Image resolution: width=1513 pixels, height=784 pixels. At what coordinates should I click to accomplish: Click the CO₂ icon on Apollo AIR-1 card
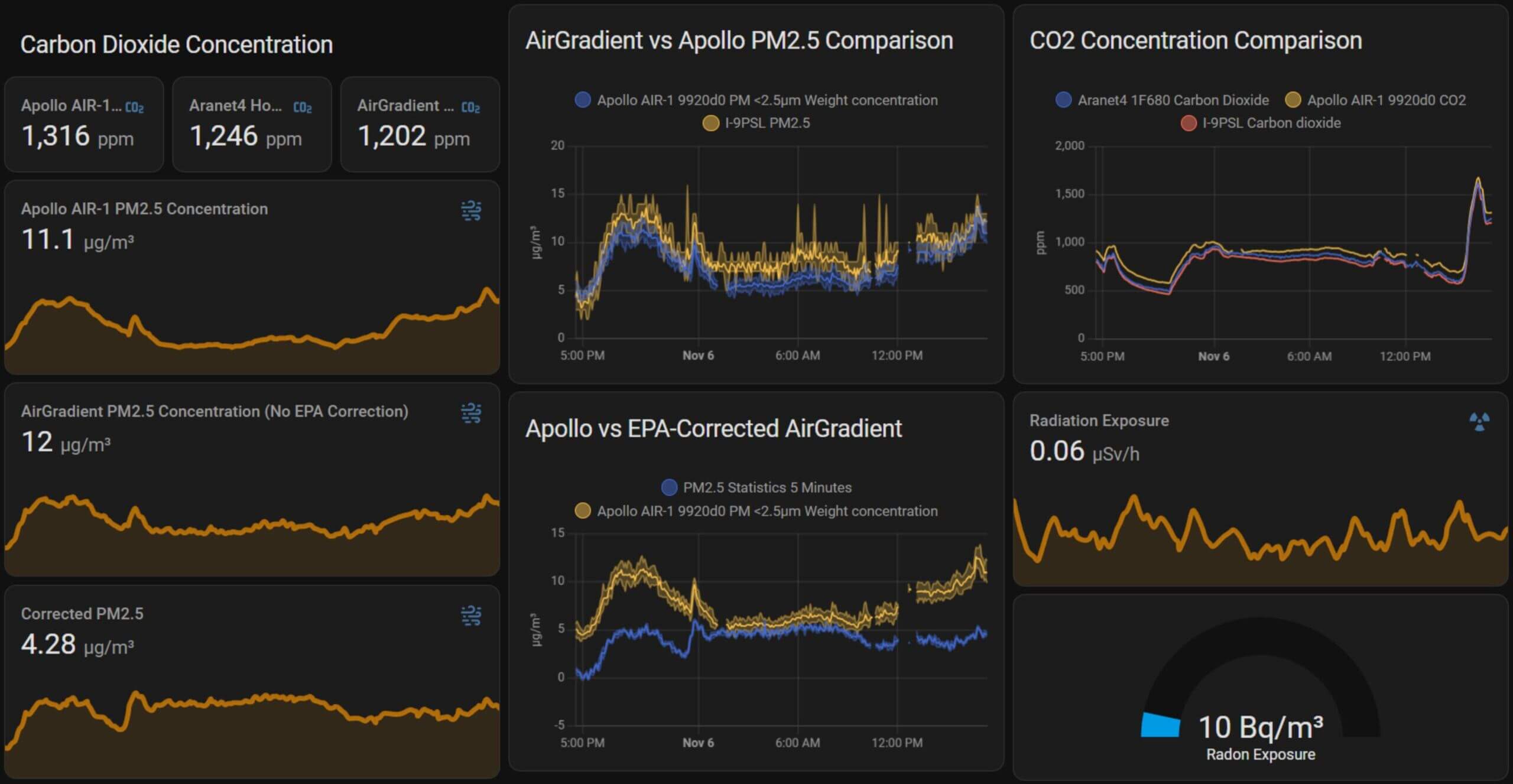(135, 106)
